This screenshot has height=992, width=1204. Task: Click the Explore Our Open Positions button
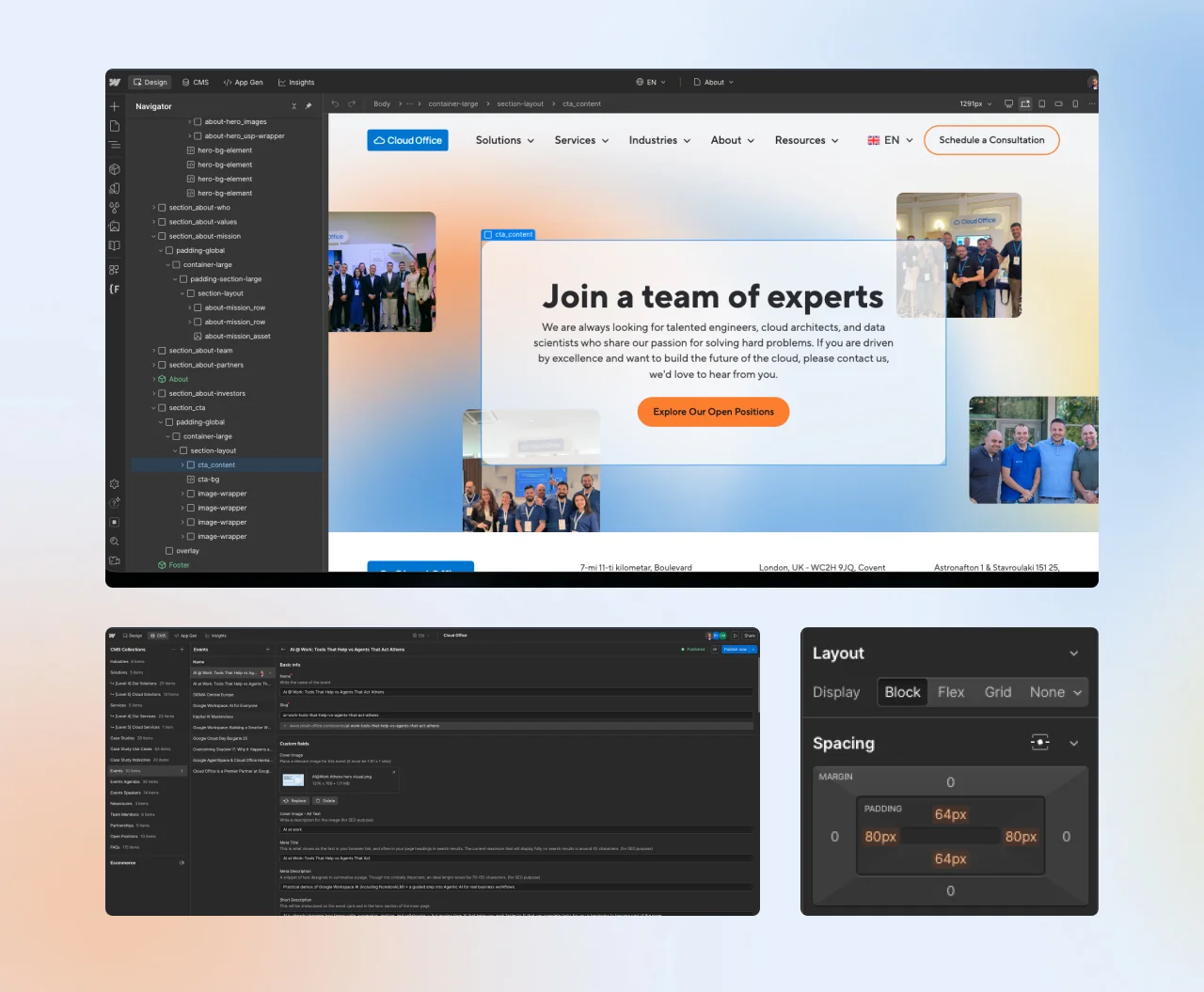pyautogui.click(x=713, y=412)
